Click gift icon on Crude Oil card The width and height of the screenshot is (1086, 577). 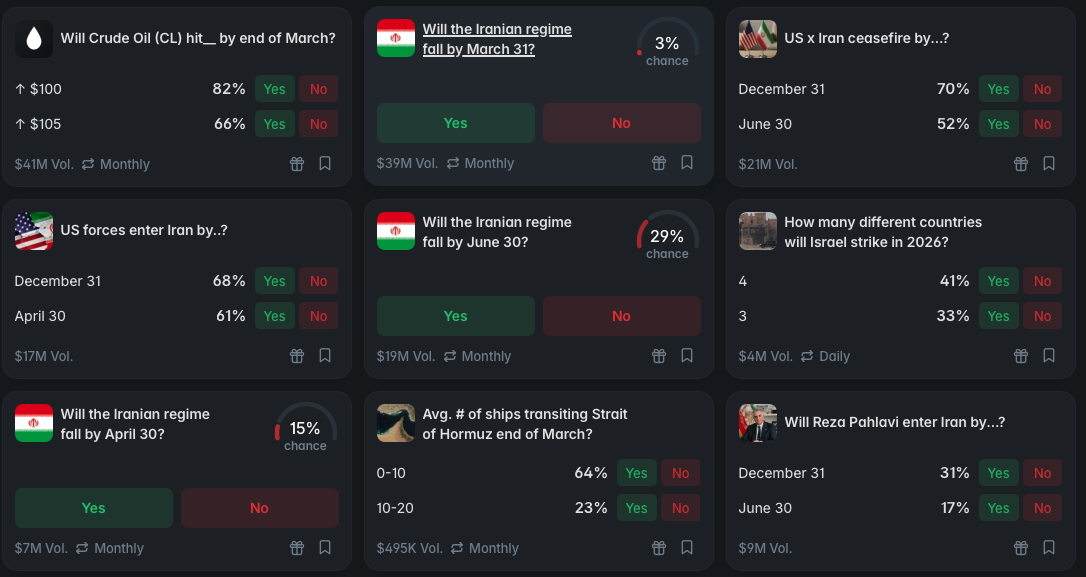click(x=297, y=164)
